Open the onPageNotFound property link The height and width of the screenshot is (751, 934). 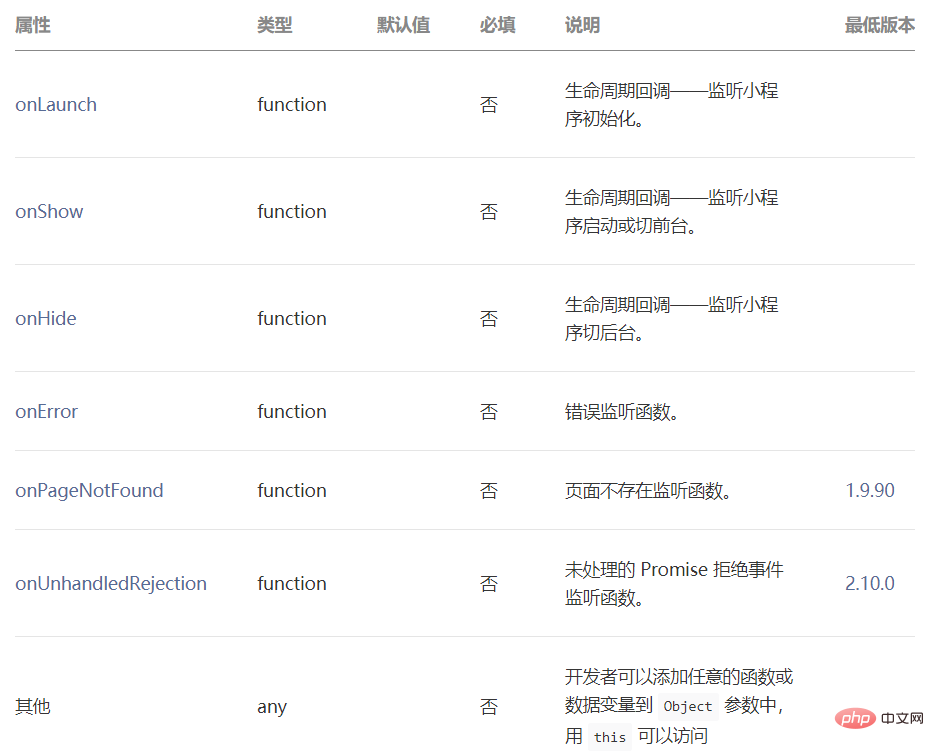click(x=89, y=490)
